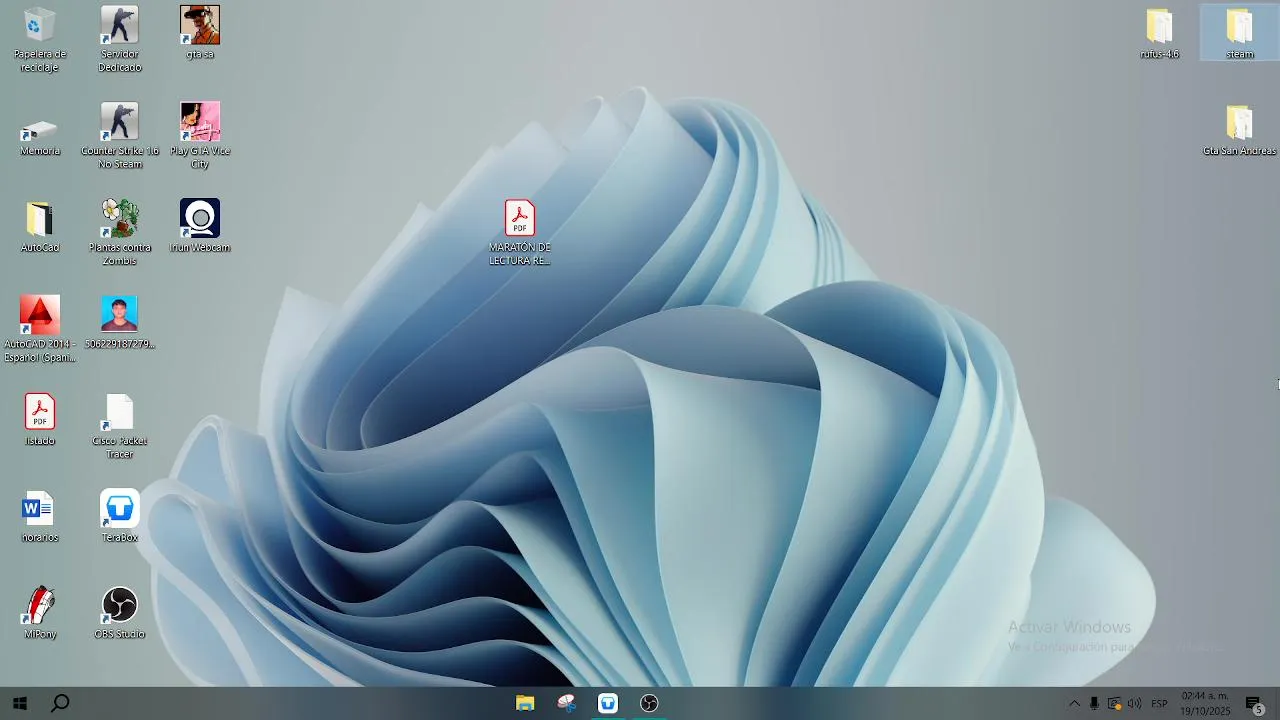Change the ESP input language
The width and height of the screenshot is (1280, 720).
pos(1159,704)
